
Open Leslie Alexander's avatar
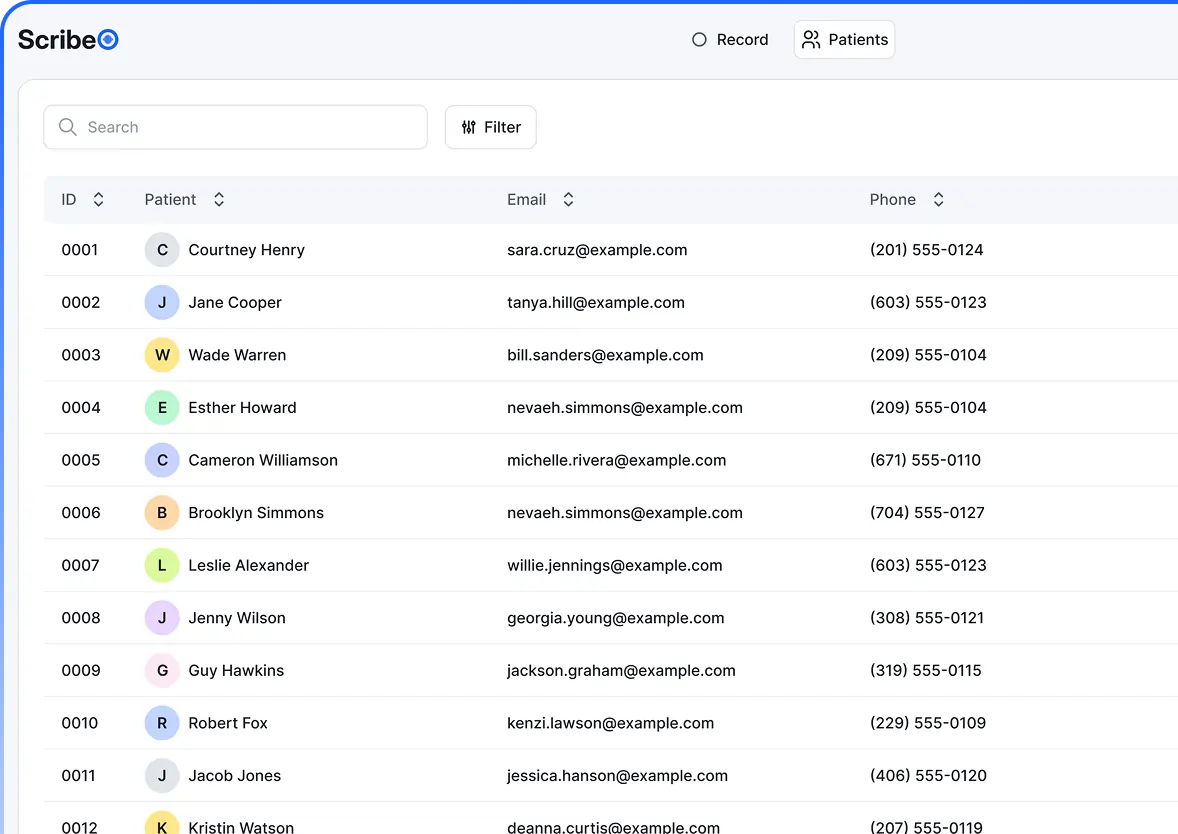coord(162,565)
